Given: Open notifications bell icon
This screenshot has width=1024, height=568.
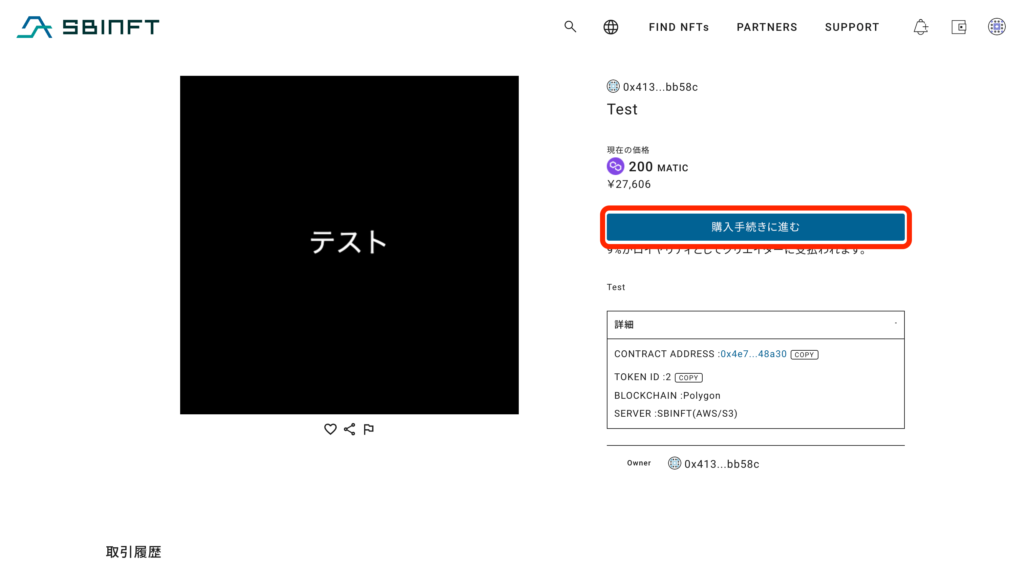Looking at the screenshot, I should point(921,27).
